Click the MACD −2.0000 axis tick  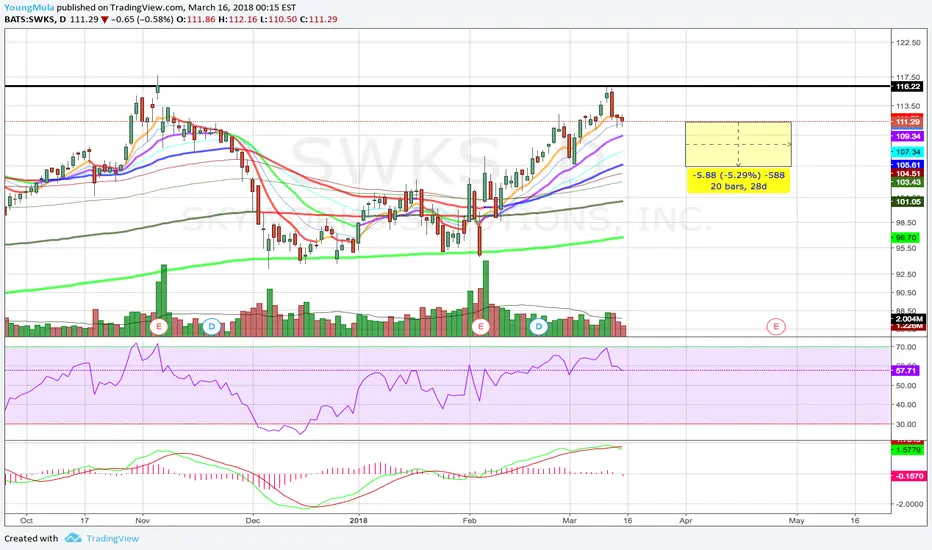(909, 504)
